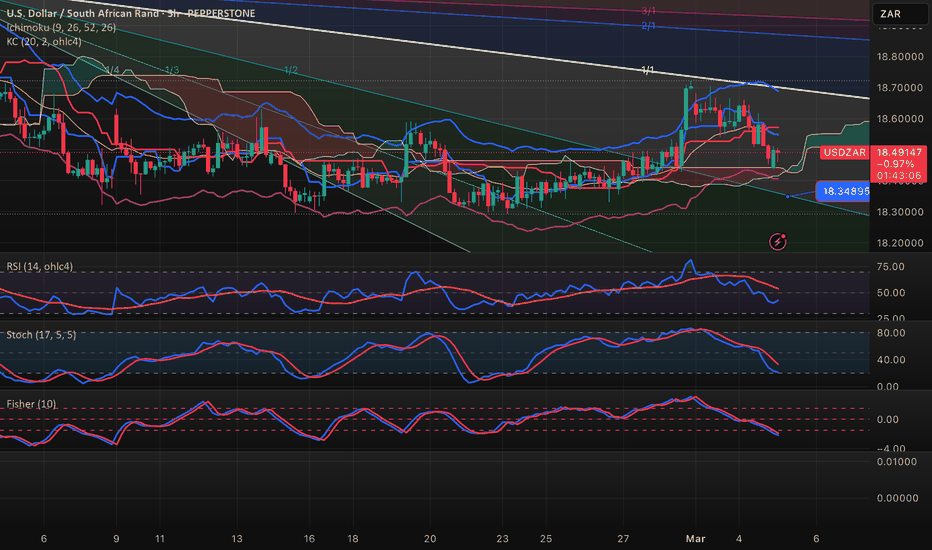Click the Gann fan 1/3 label
Image resolution: width=932 pixels, height=550 pixels.
coord(172,70)
